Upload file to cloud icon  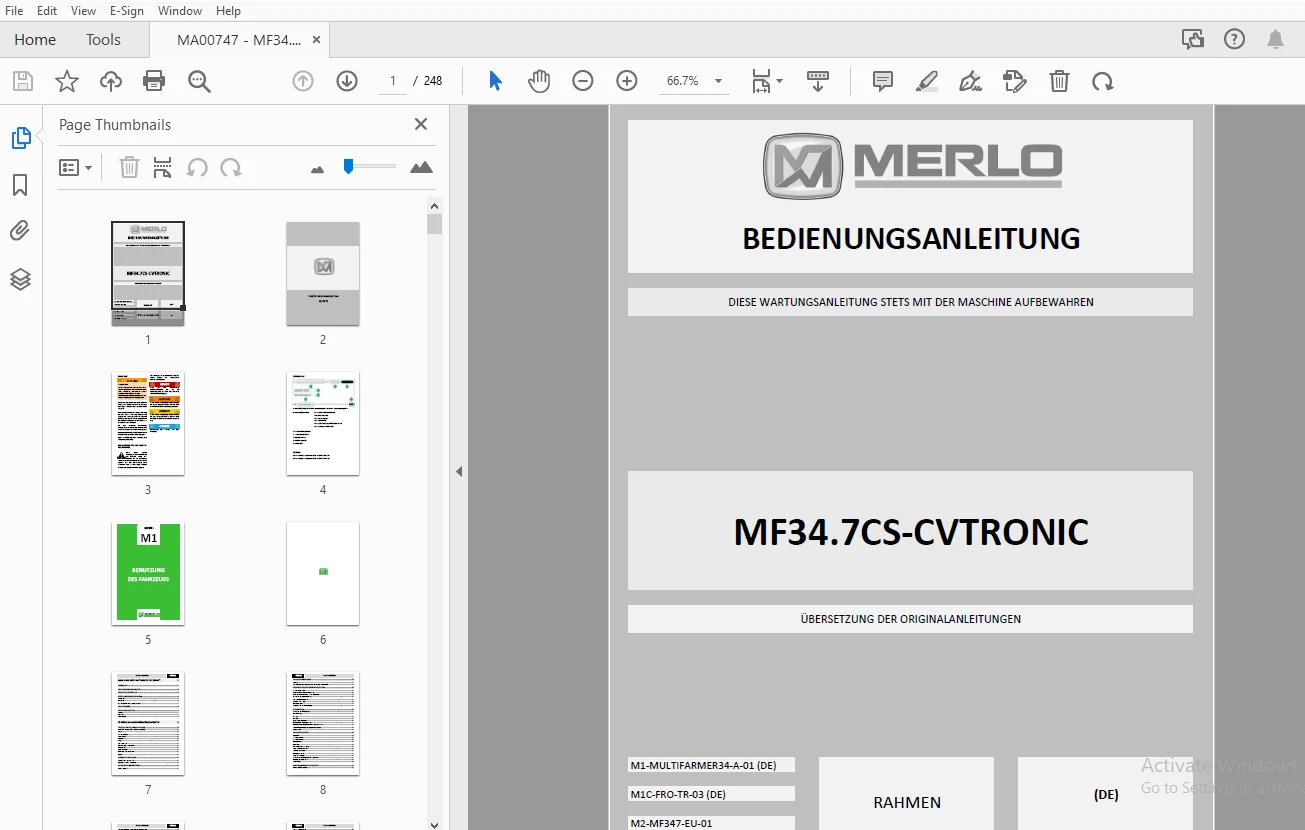coord(110,81)
